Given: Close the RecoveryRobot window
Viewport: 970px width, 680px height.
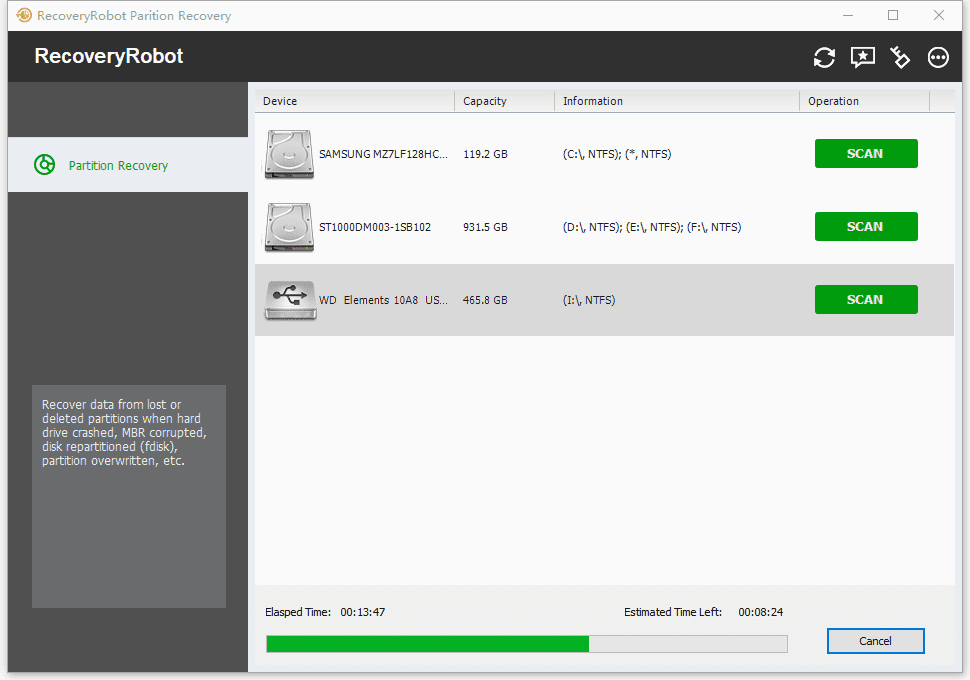Looking at the screenshot, I should click(x=938, y=15).
